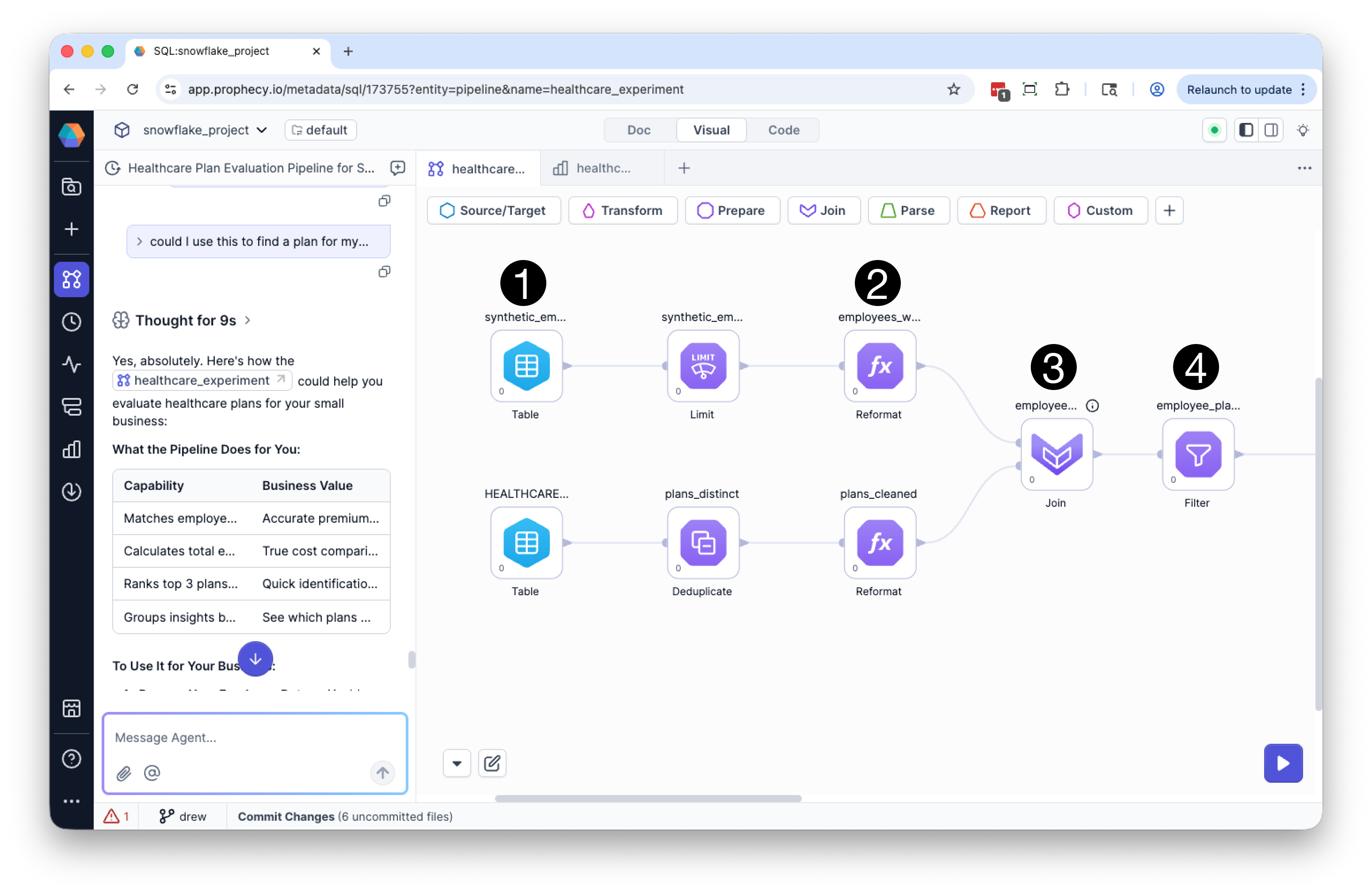Open the Prepare gem menu
Screen dimensions: 1372x895
[x=732, y=210]
